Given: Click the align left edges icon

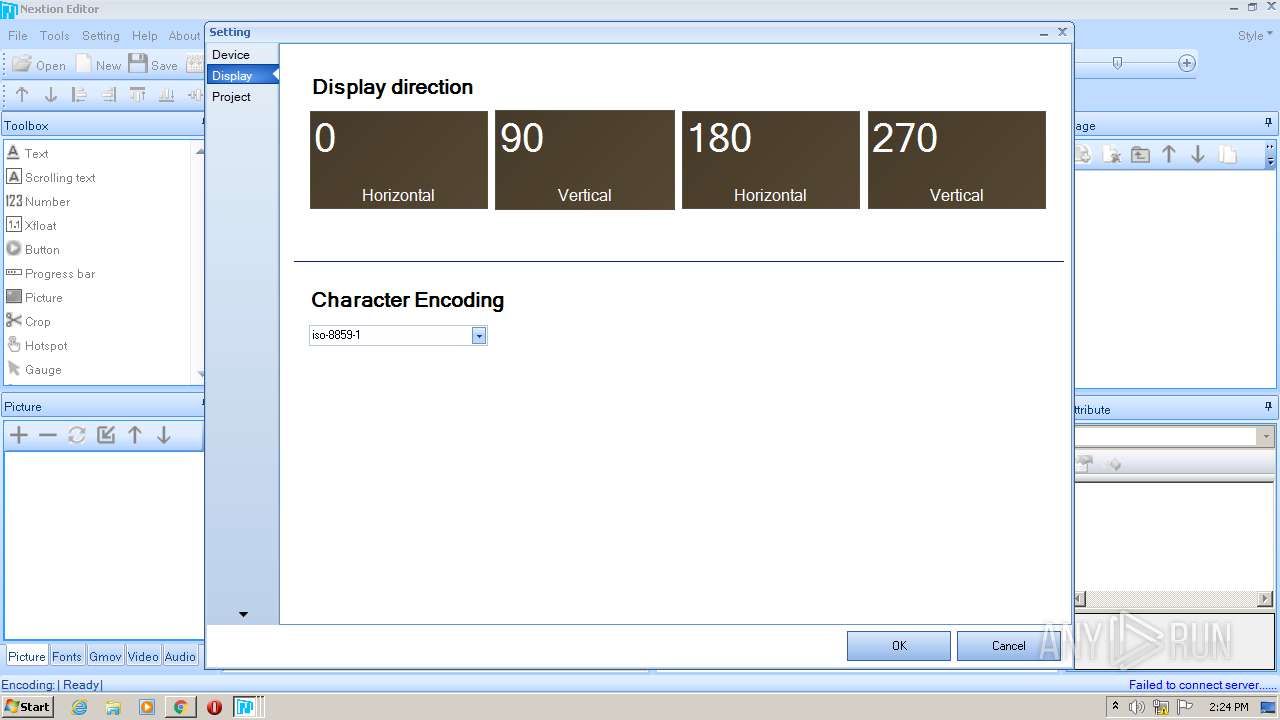Looking at the screenshot, I should 80,95.
